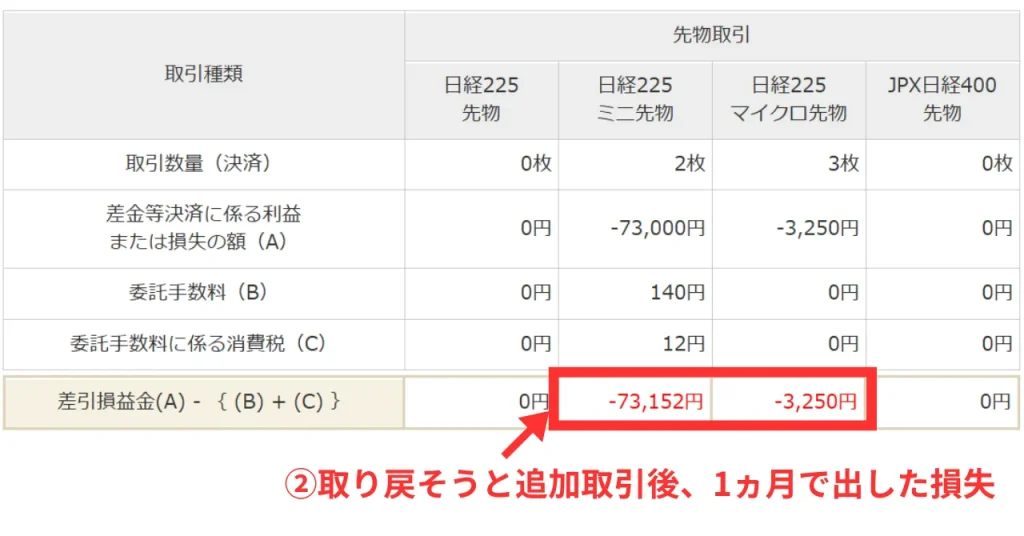Click the red -73,152円 net loss value

pyautogui.click(x=655, y=402)
